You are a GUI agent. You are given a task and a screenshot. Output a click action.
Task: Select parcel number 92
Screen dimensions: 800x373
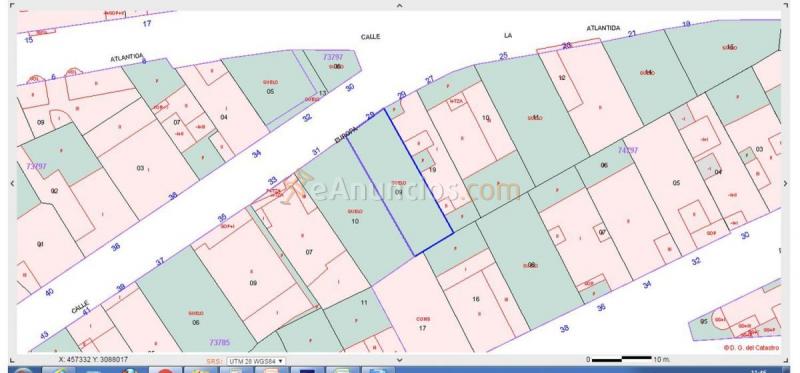tap(55, 191)
